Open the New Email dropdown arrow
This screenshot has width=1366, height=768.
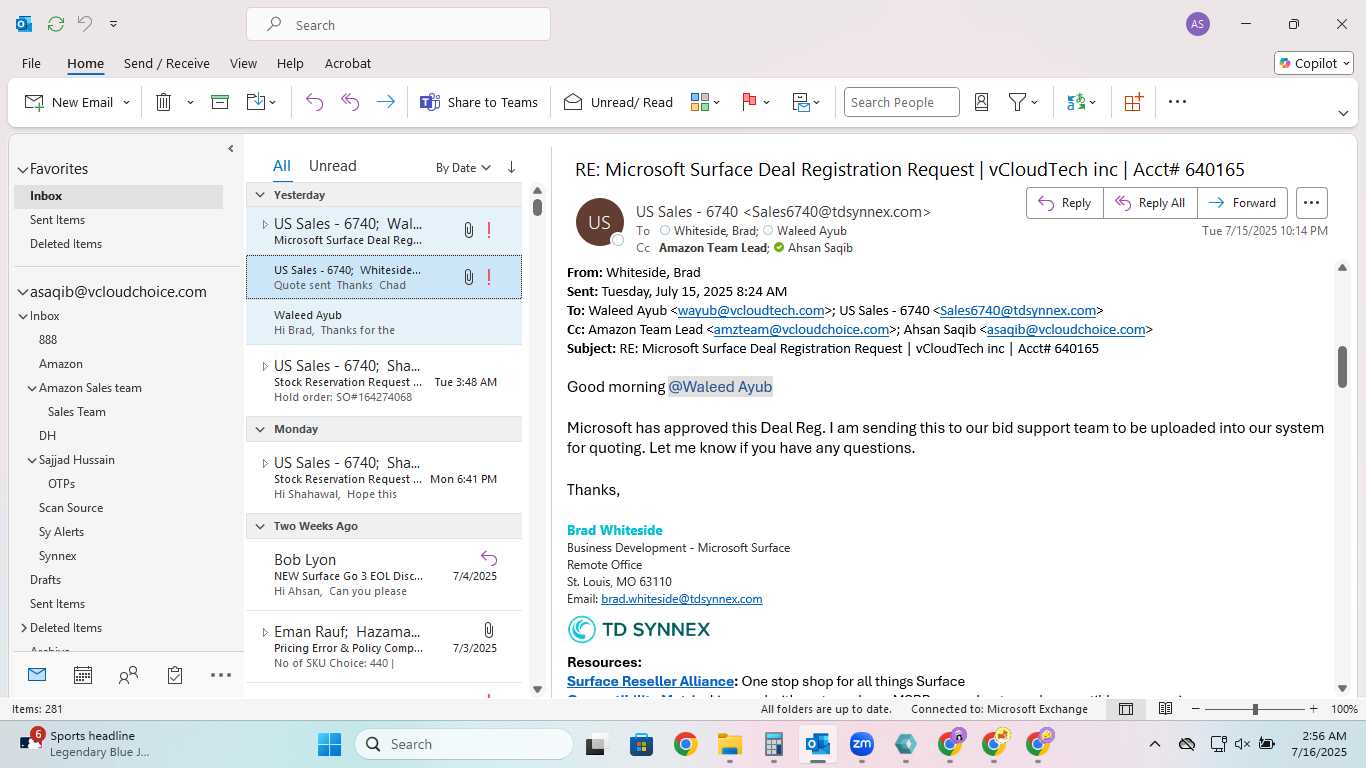click(126, 103)
